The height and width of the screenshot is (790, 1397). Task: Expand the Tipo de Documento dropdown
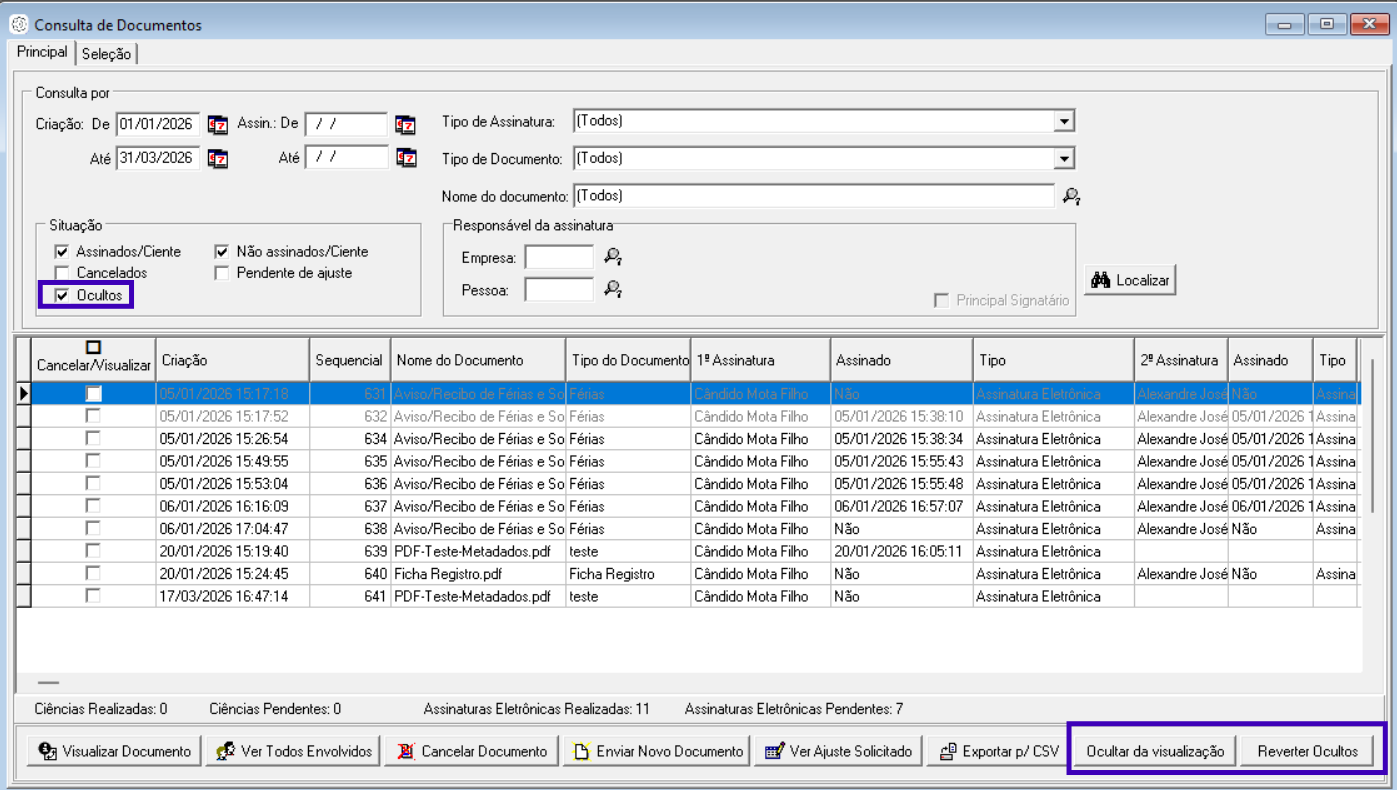click(1063, 159)
